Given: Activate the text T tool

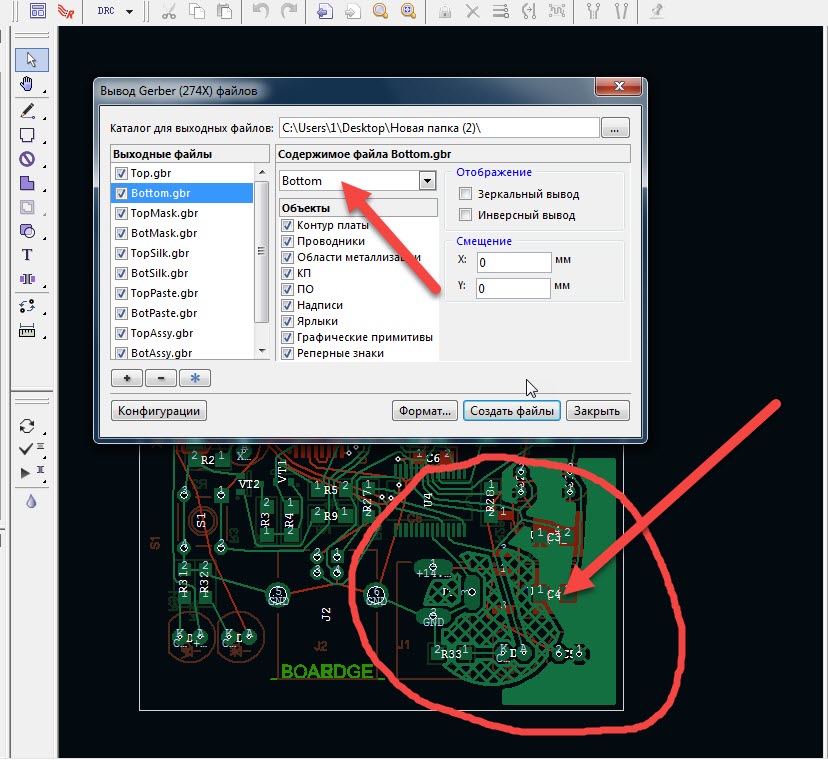Looking at the screenshot, I should click(27, 255).
